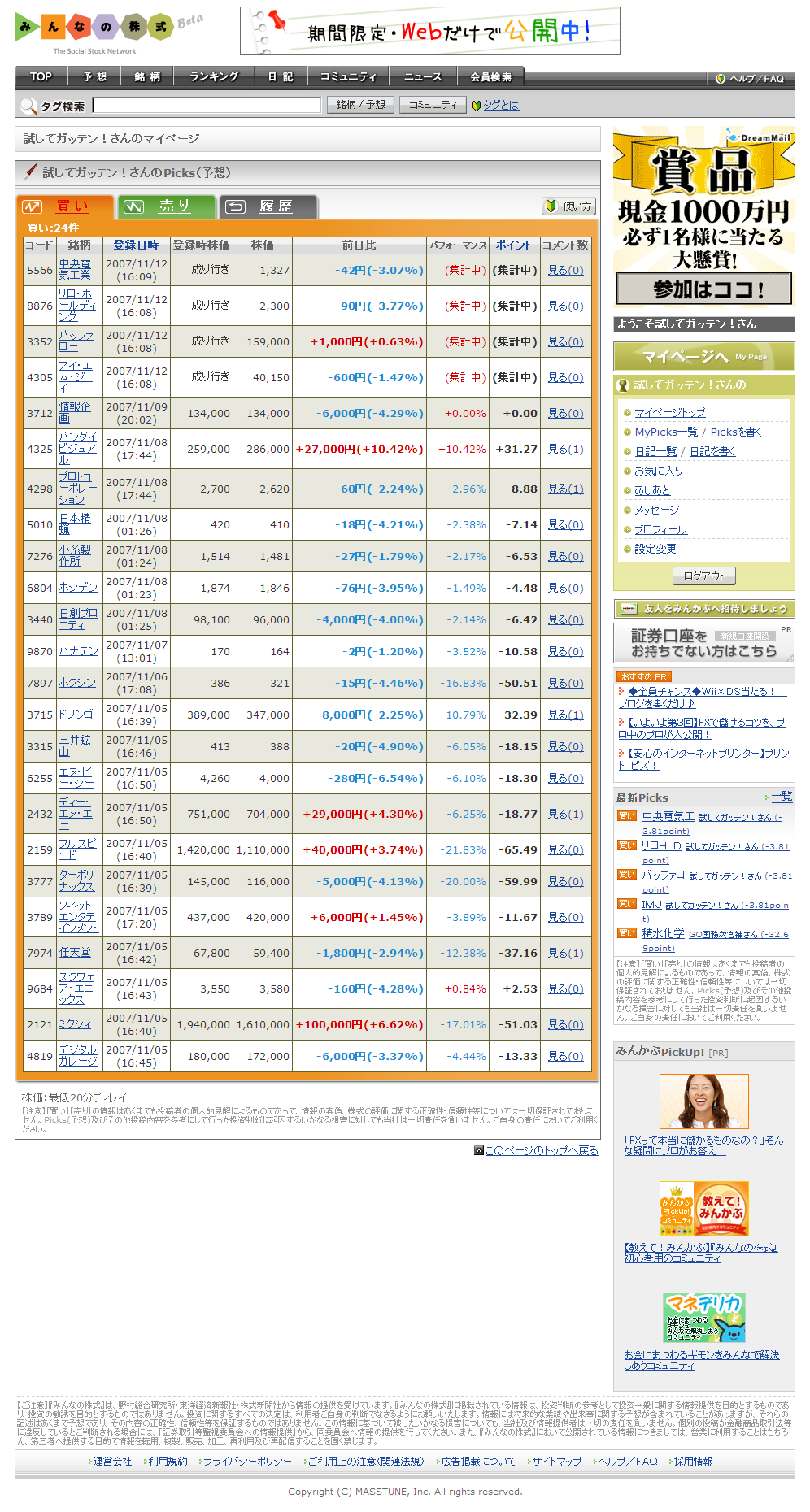This screenshot has height=1512, width=810.
Task: Click the help icon next to ヘルプ/FAQ
Action: (721, 79)
